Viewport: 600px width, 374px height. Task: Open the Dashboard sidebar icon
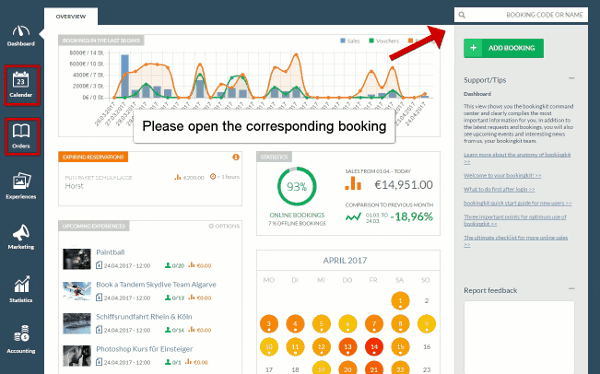(21, 36)
